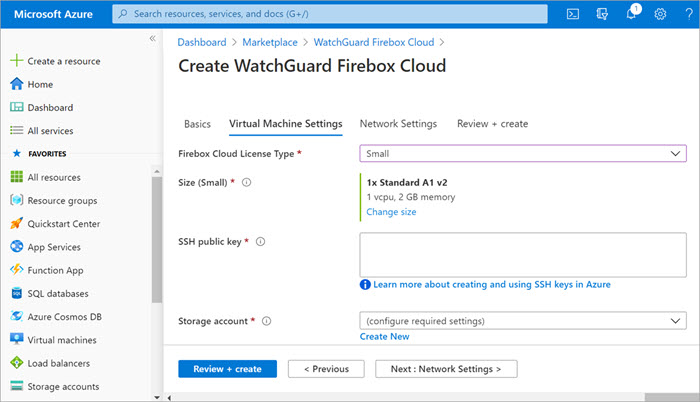Viewport: 700px width, 402px height.
Task: Open Cloud Shell icon in top bar
Action: [x=573, y=14]
